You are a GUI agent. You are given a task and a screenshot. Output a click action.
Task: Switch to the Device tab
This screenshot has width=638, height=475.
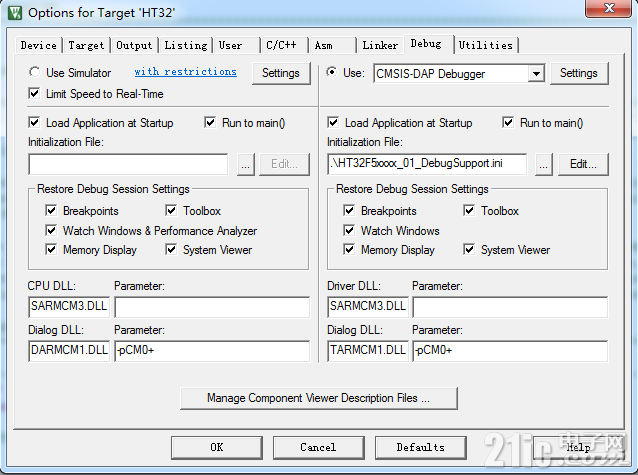(x=39, y=45)
